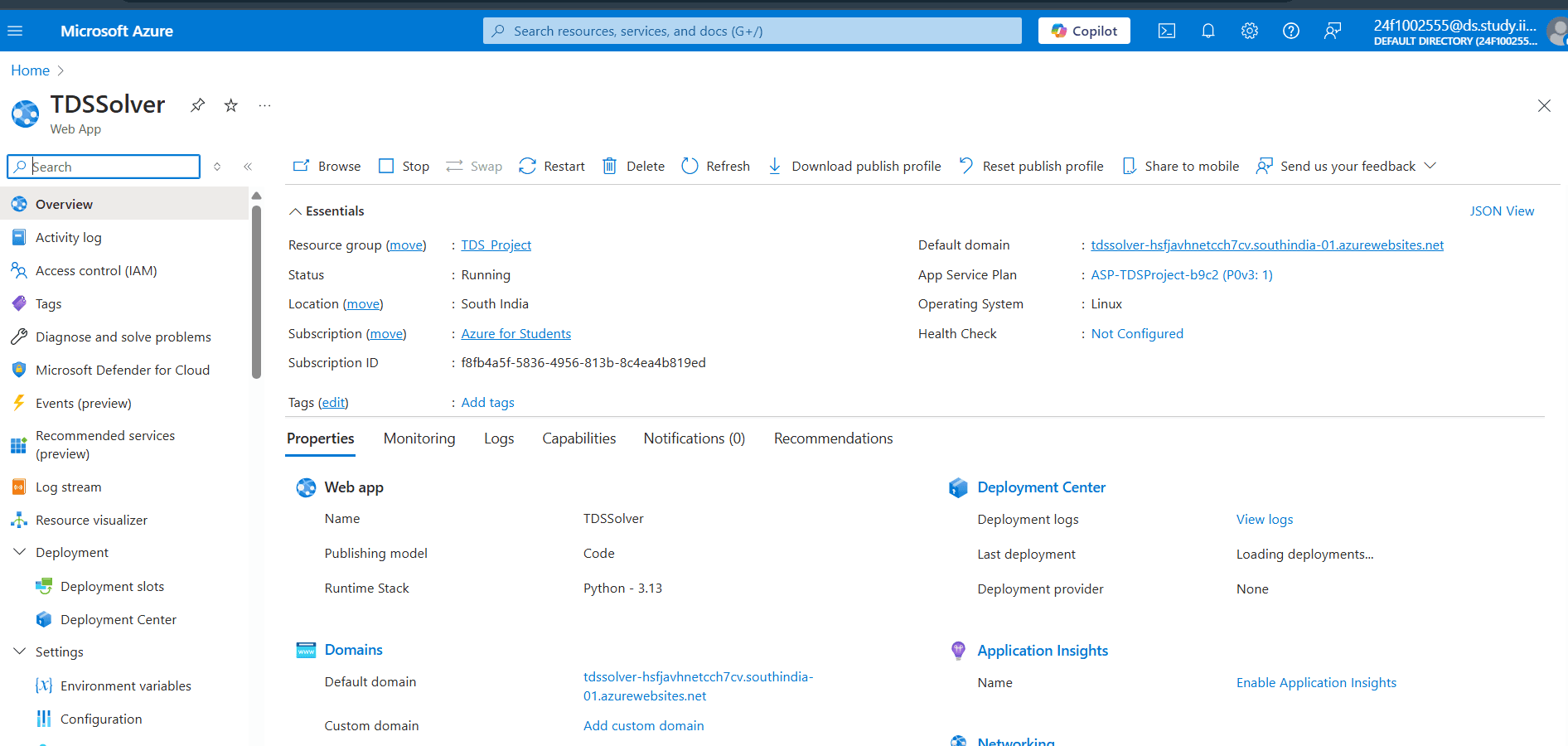The width and height of the screenshot is (1568, 746).
Task: Click Enable Application Insights link
Action: 1316,683
